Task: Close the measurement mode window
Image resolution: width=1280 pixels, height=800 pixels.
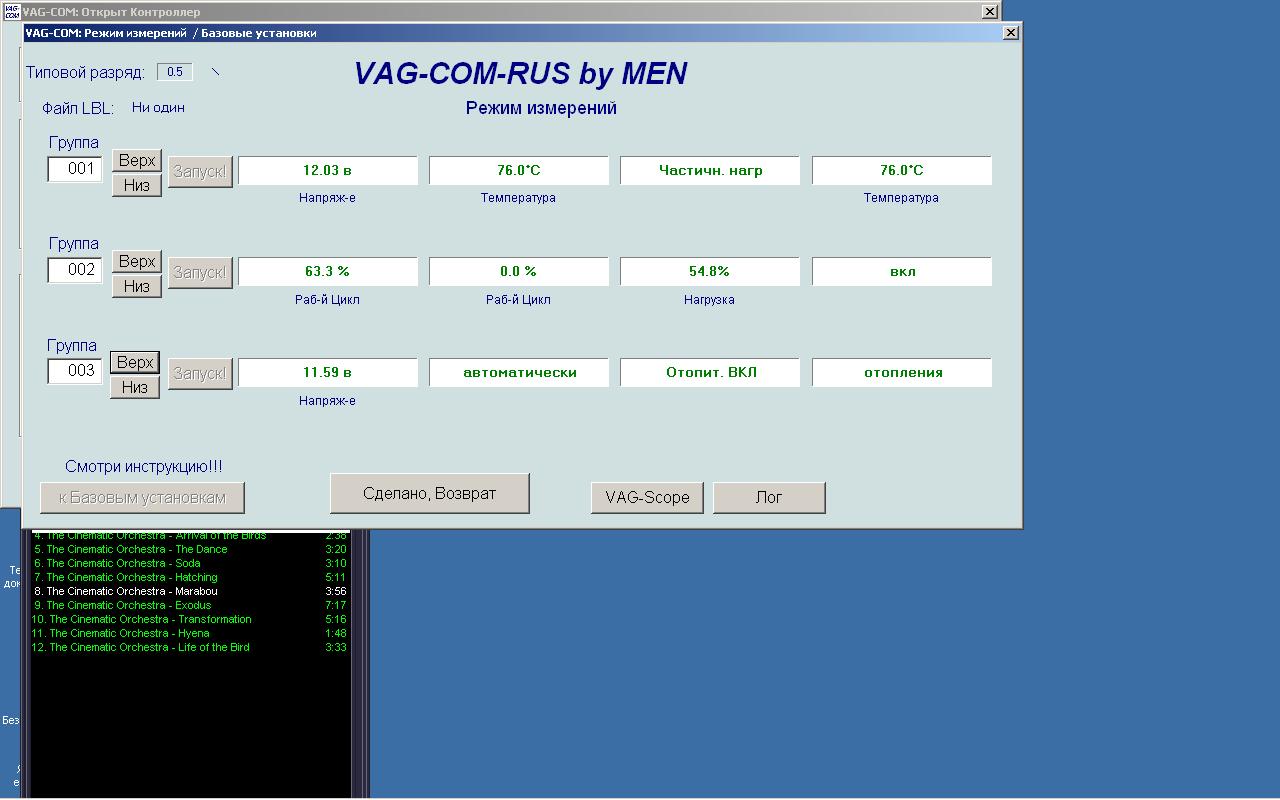Action: tap(1011, 33)
